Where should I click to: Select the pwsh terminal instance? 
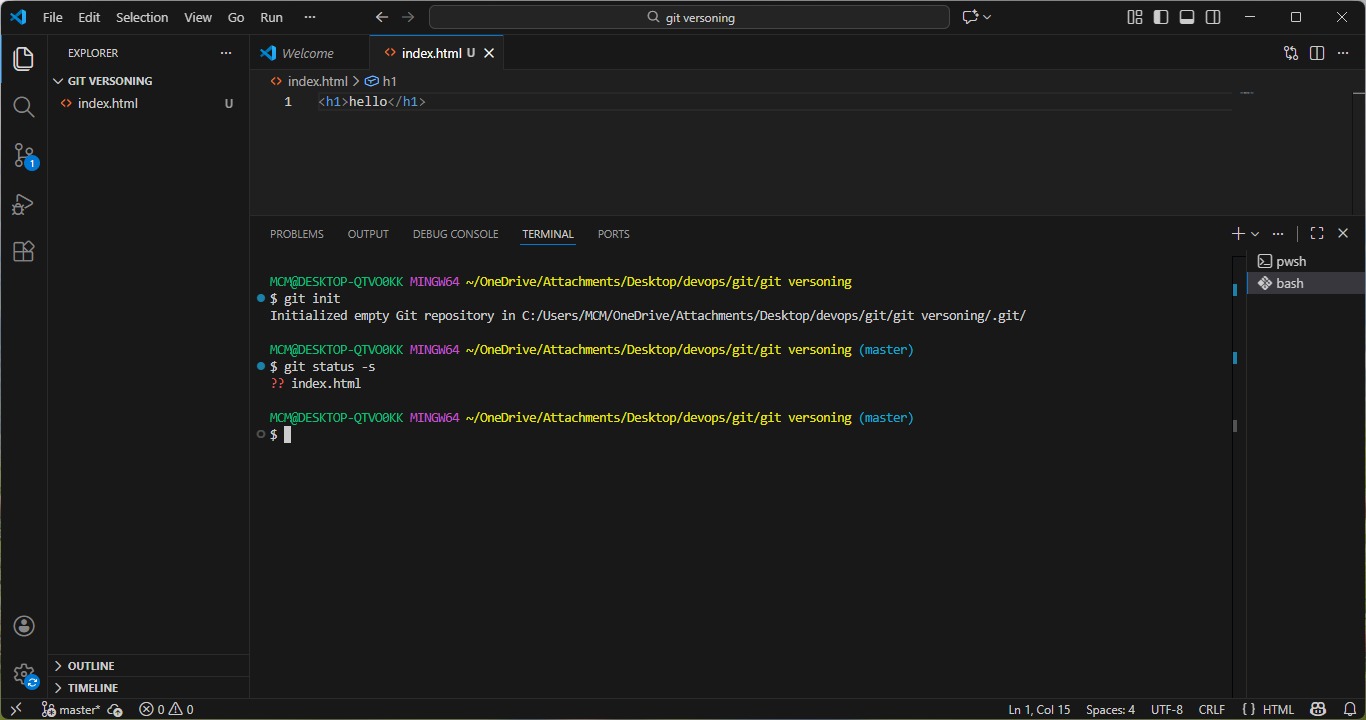[1306, 261]
